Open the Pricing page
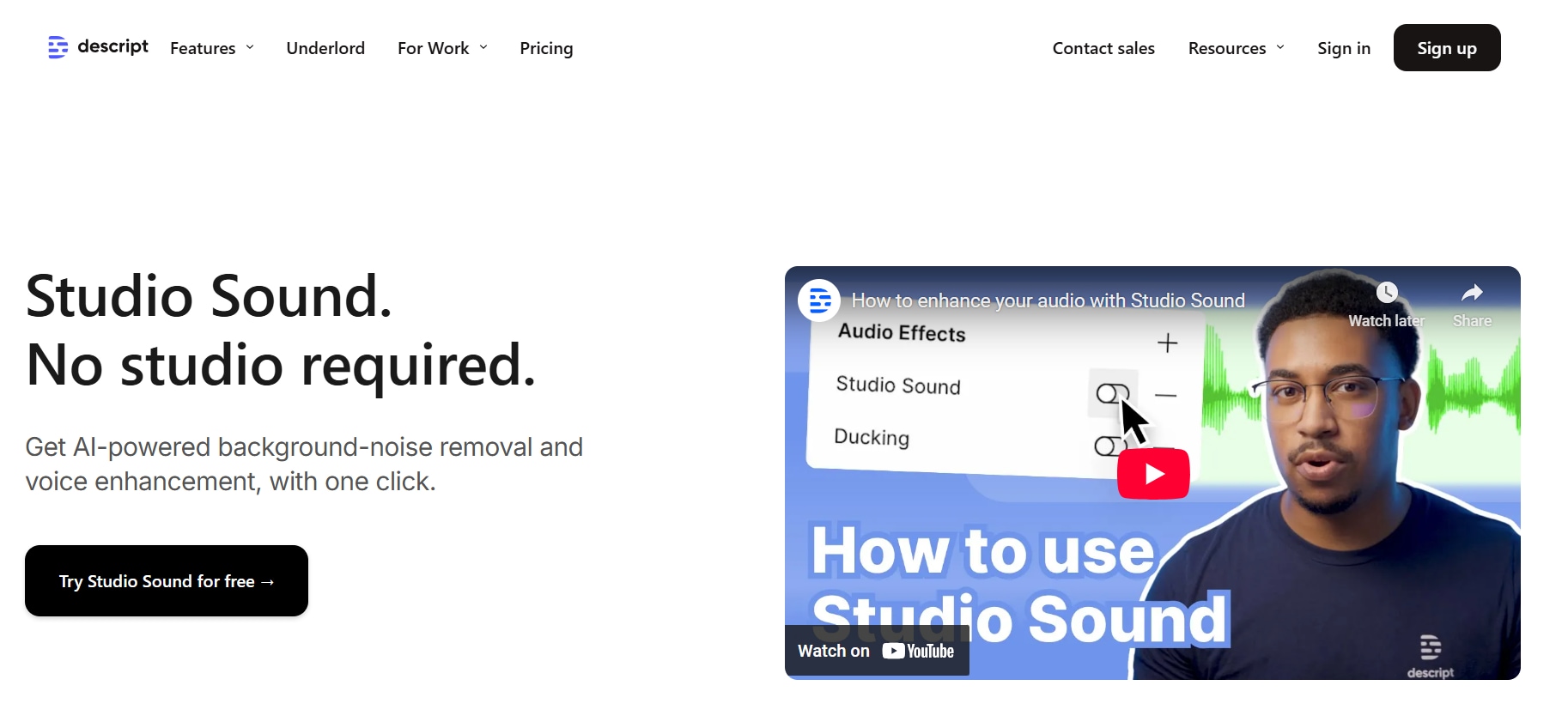This screenshot has width=1568, height=728. [546, 48]
